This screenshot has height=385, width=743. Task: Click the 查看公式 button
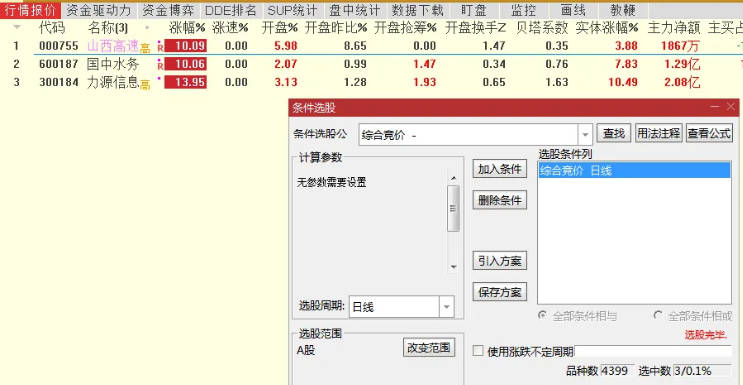pyautogui.click(x=709, y=134)
